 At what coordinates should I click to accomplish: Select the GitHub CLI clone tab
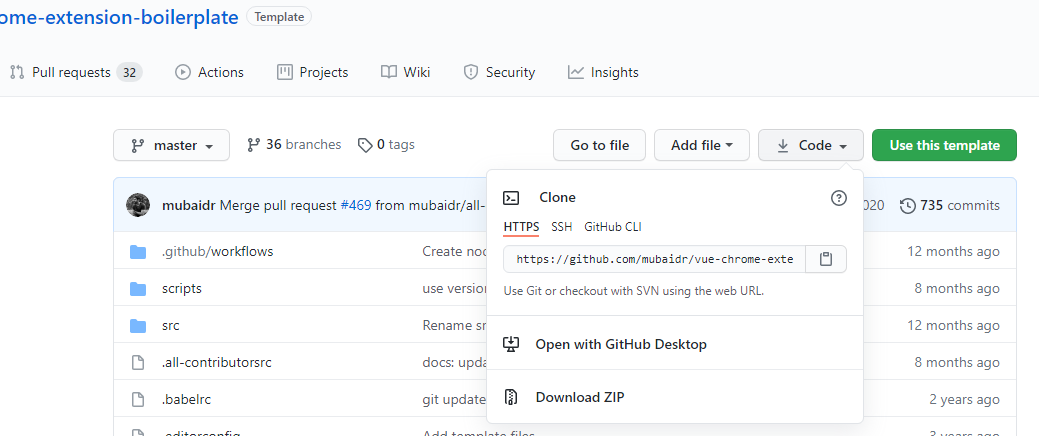point(613,227)
